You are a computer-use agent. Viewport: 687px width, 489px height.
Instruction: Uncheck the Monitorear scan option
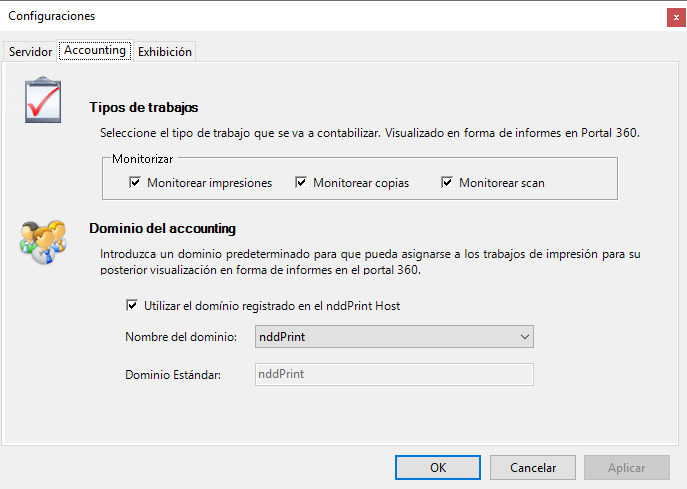tap(447, 183)
